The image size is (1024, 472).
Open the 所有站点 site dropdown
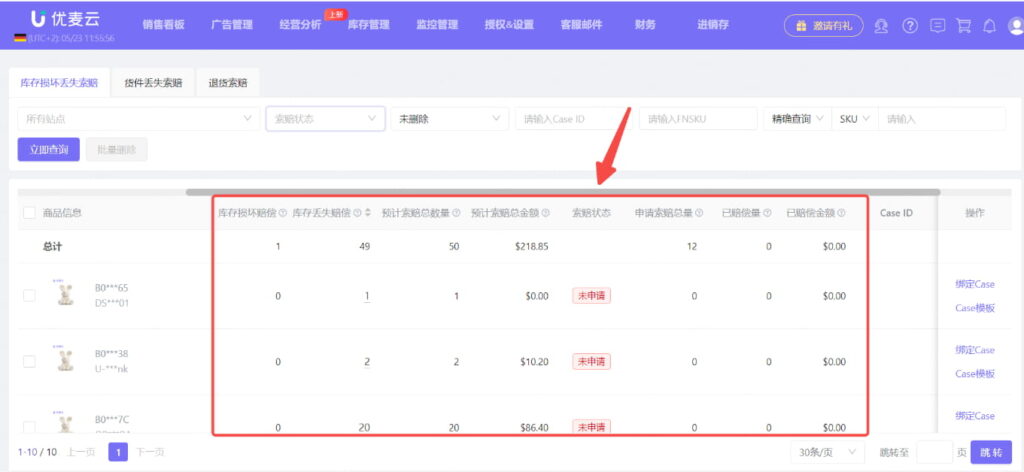tap(138, 119)
